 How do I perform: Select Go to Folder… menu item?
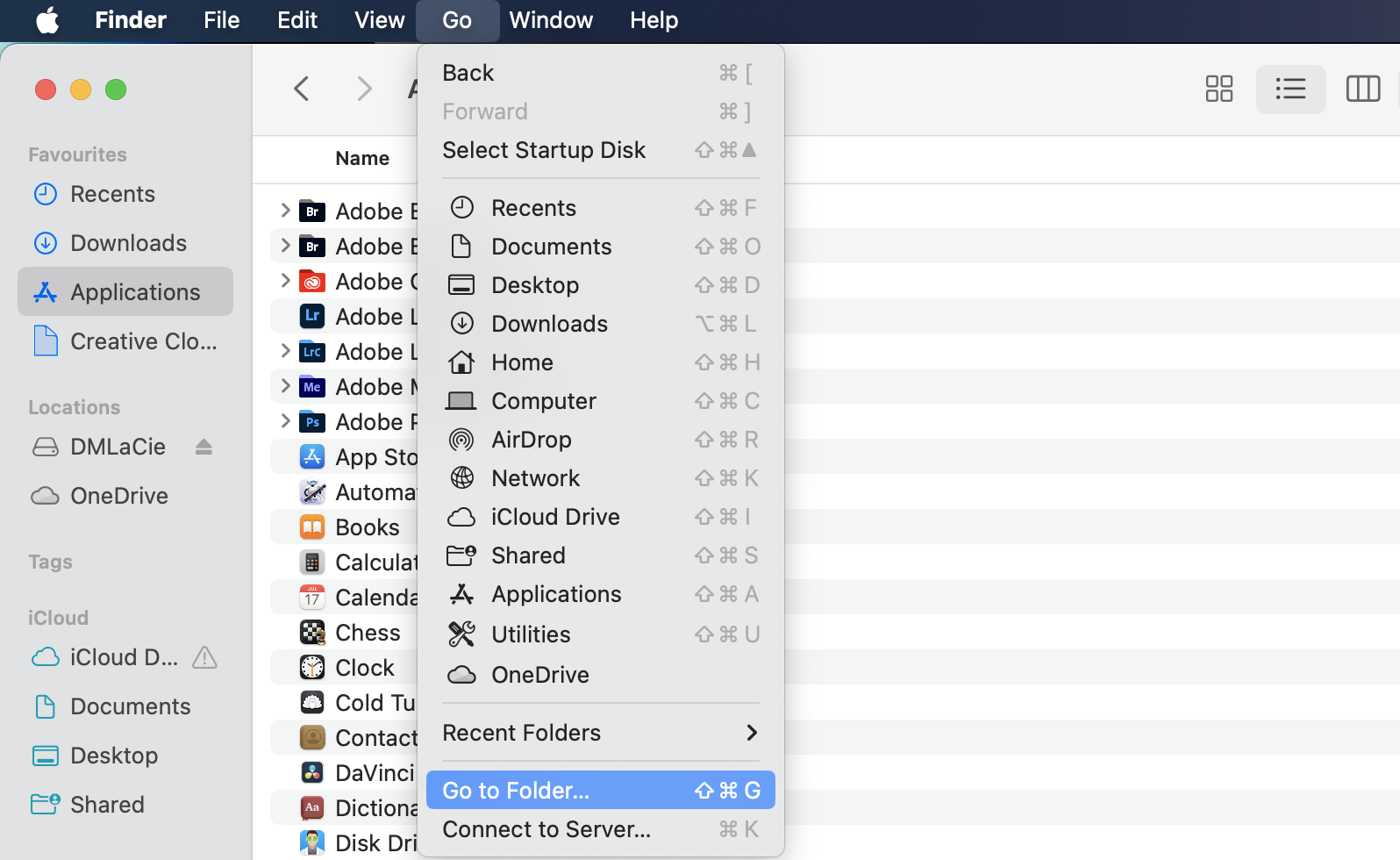point(601,790)
